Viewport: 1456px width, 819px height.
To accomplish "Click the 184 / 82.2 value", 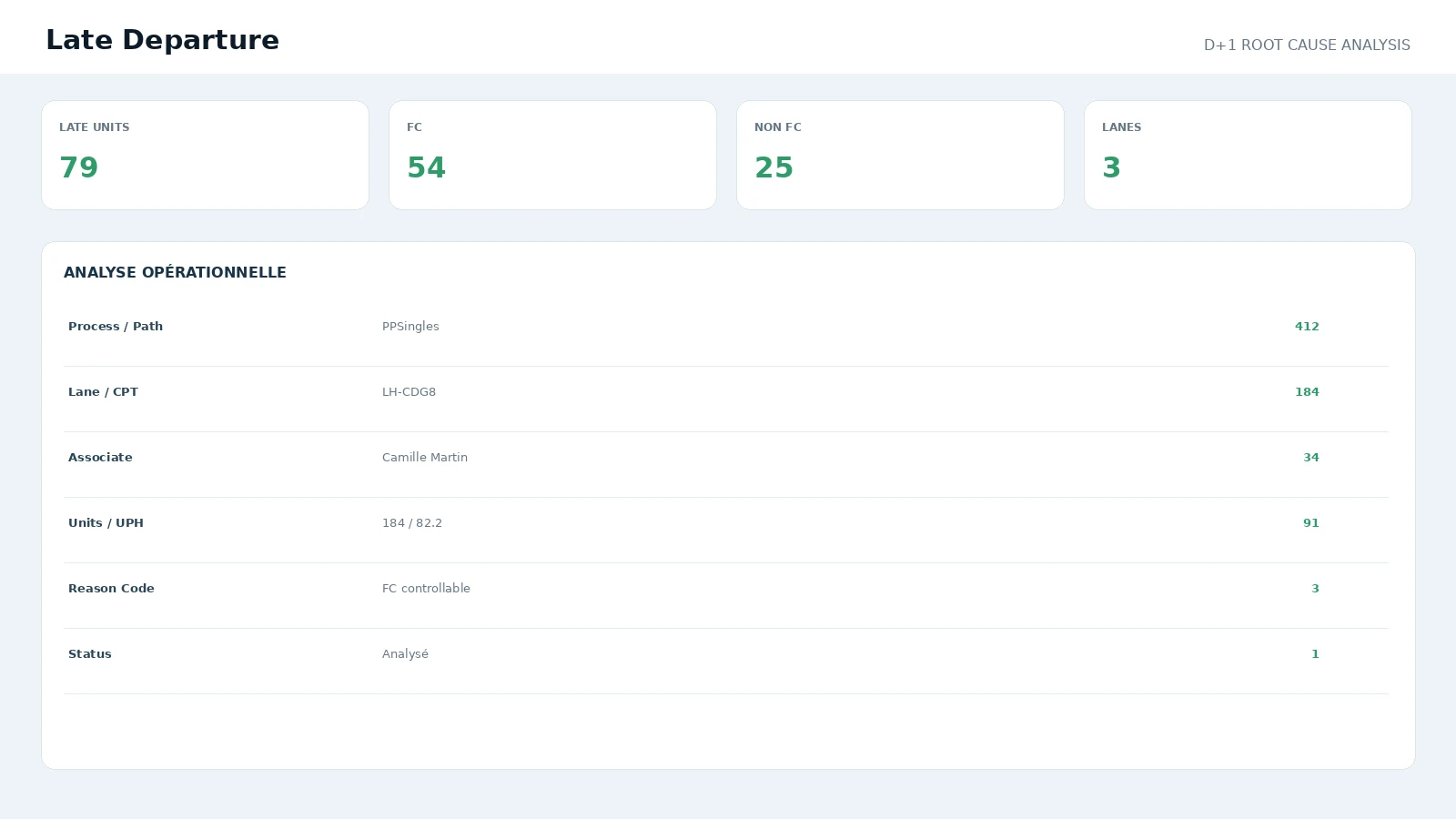I will click(x=412, y=523).
